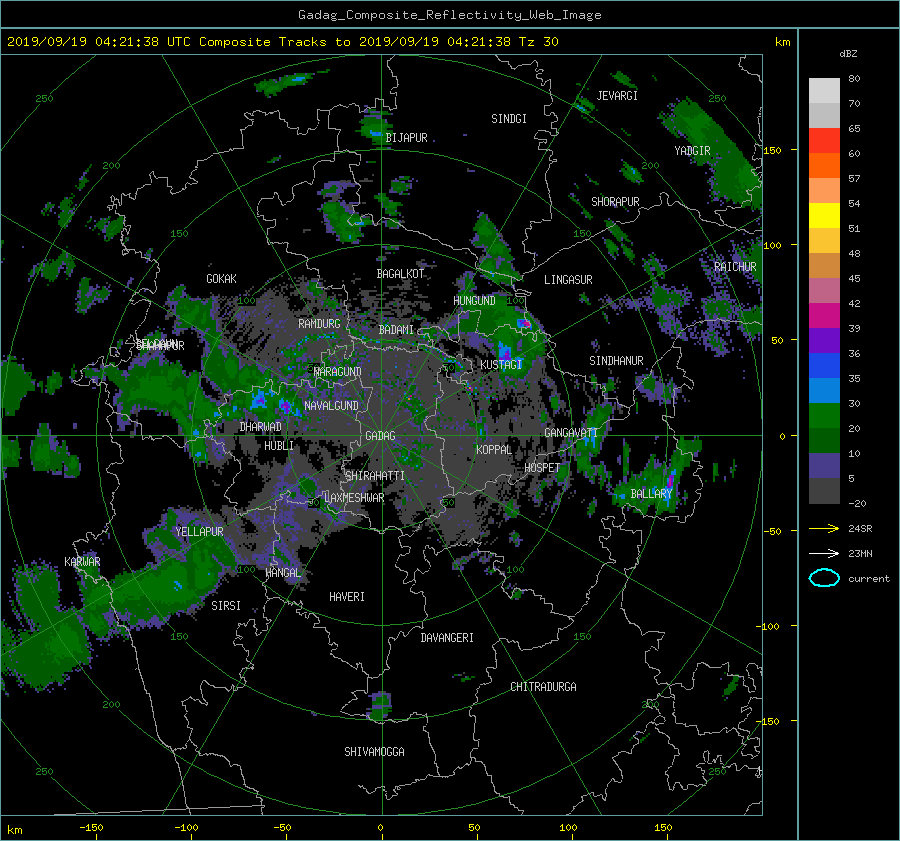Click the KARWAR city label
The width and height of the screenshot is (900, 841).
pyautogui.click(x=82, y=561)
